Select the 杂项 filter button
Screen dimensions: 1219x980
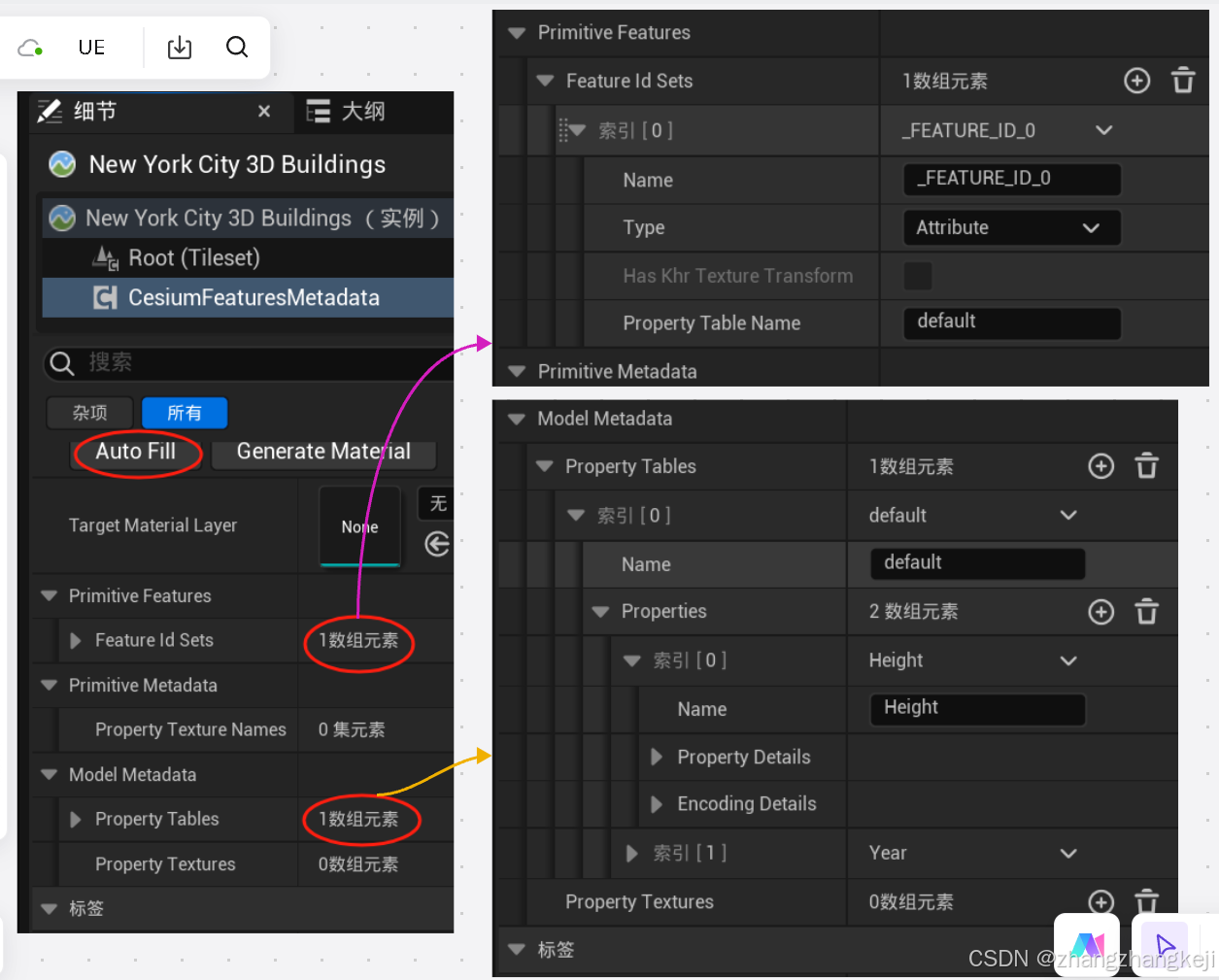point(90,413)
